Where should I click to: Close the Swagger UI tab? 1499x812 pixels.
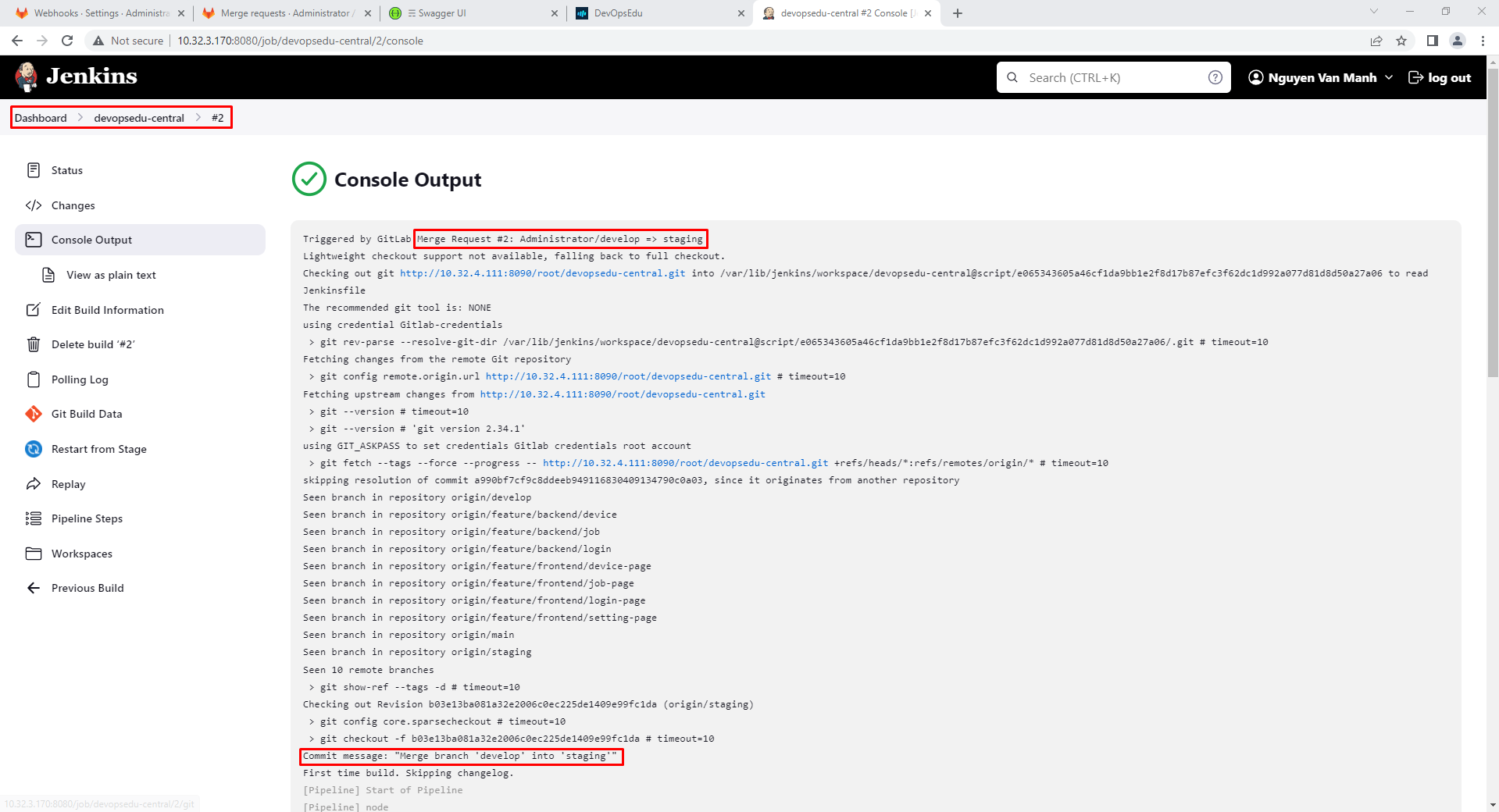click(555, 13)
